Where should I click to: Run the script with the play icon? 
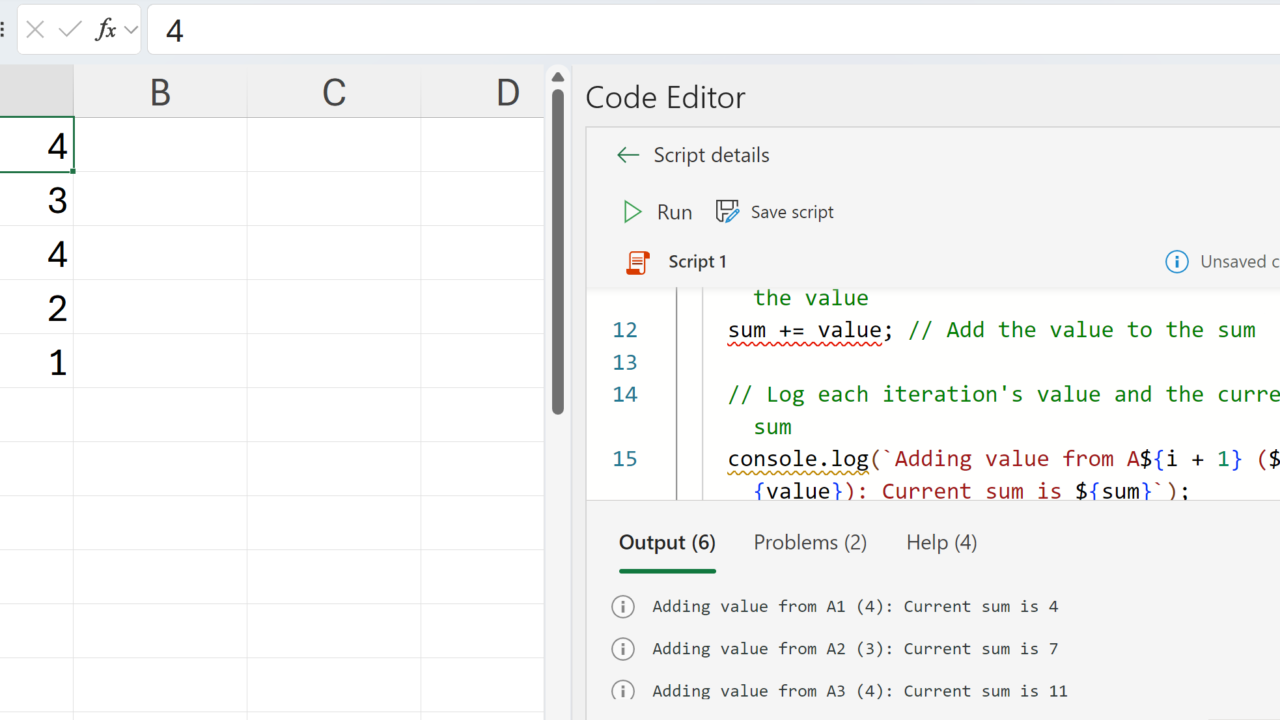click(633, 212)
